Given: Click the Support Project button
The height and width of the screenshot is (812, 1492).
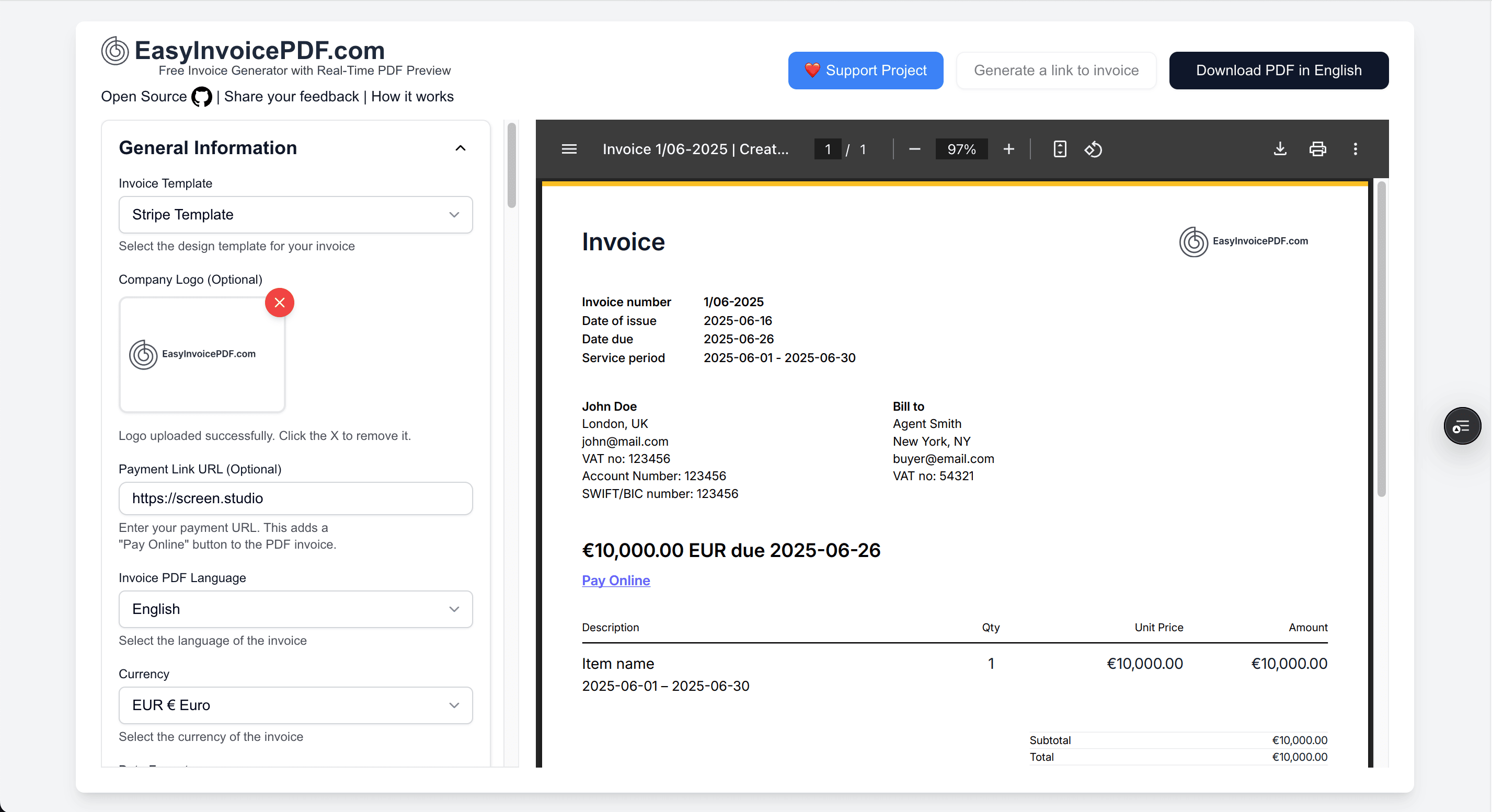Looking at the screenshot, I should (x=865, y=71).
